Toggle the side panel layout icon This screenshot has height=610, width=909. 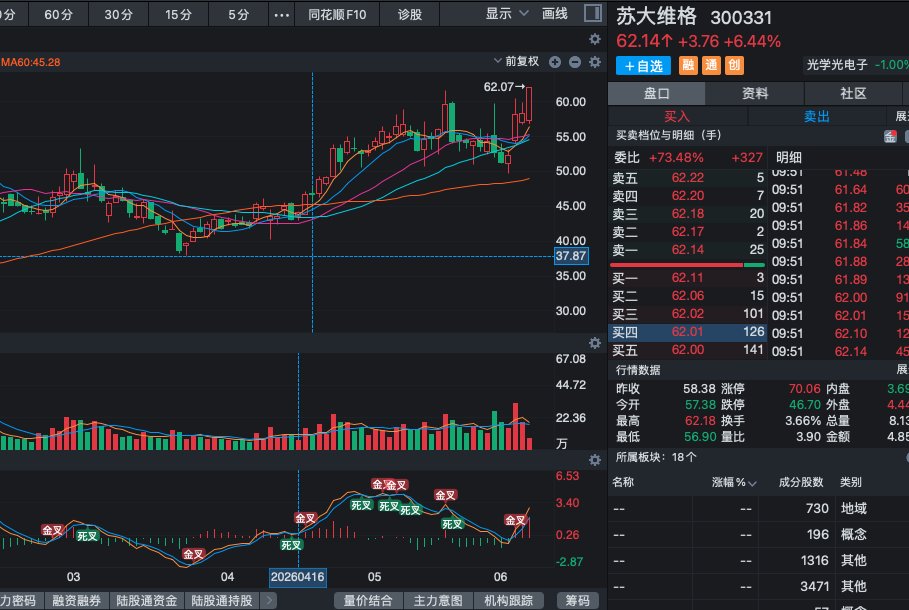tap(592, 13)
